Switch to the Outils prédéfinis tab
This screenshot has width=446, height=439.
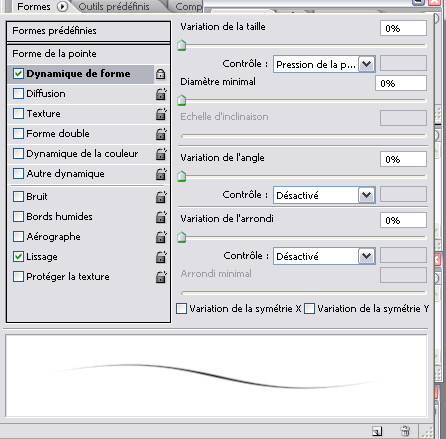(x=114, y=6)
